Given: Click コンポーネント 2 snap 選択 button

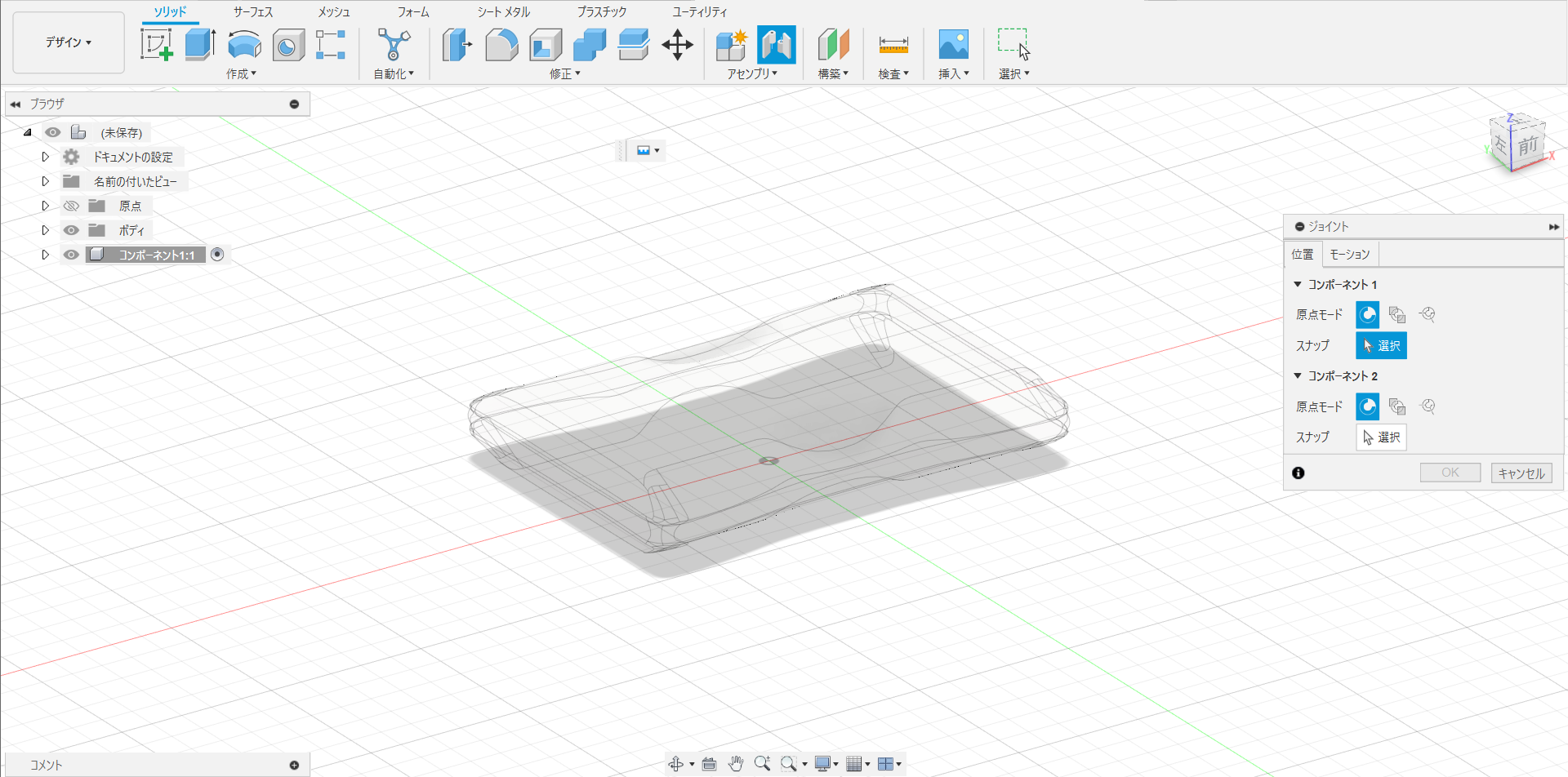Looking at the screenshot, I should (x=1381, y=437).
